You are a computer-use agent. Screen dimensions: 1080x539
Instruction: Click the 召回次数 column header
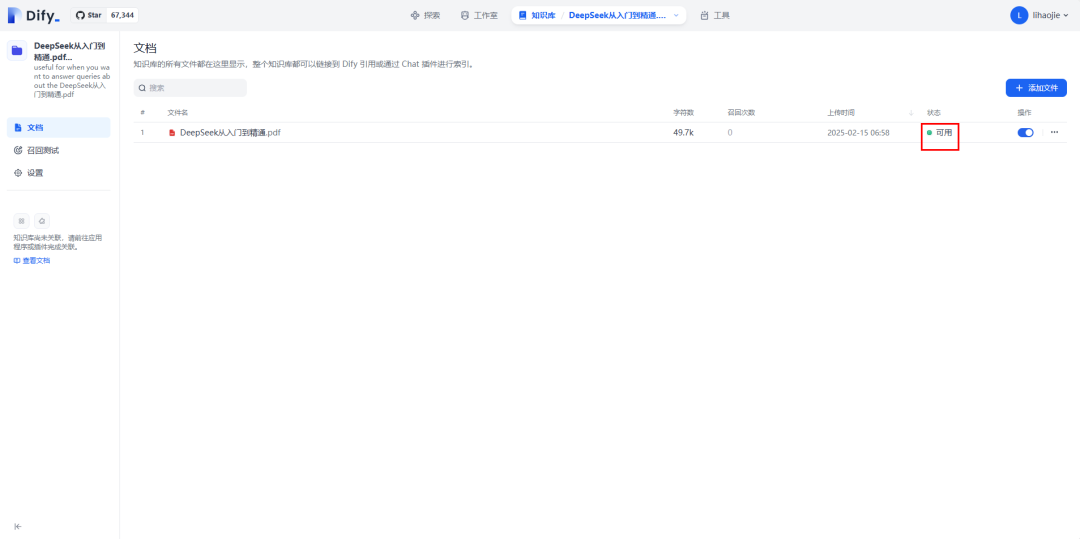[x=742, y=113]
